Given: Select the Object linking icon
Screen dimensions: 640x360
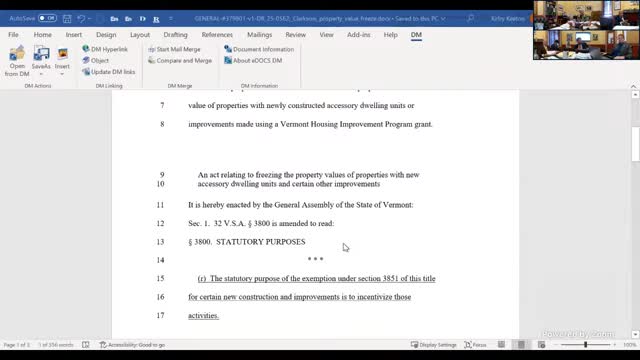Looking at the screenshot, I should coord(86,60).
